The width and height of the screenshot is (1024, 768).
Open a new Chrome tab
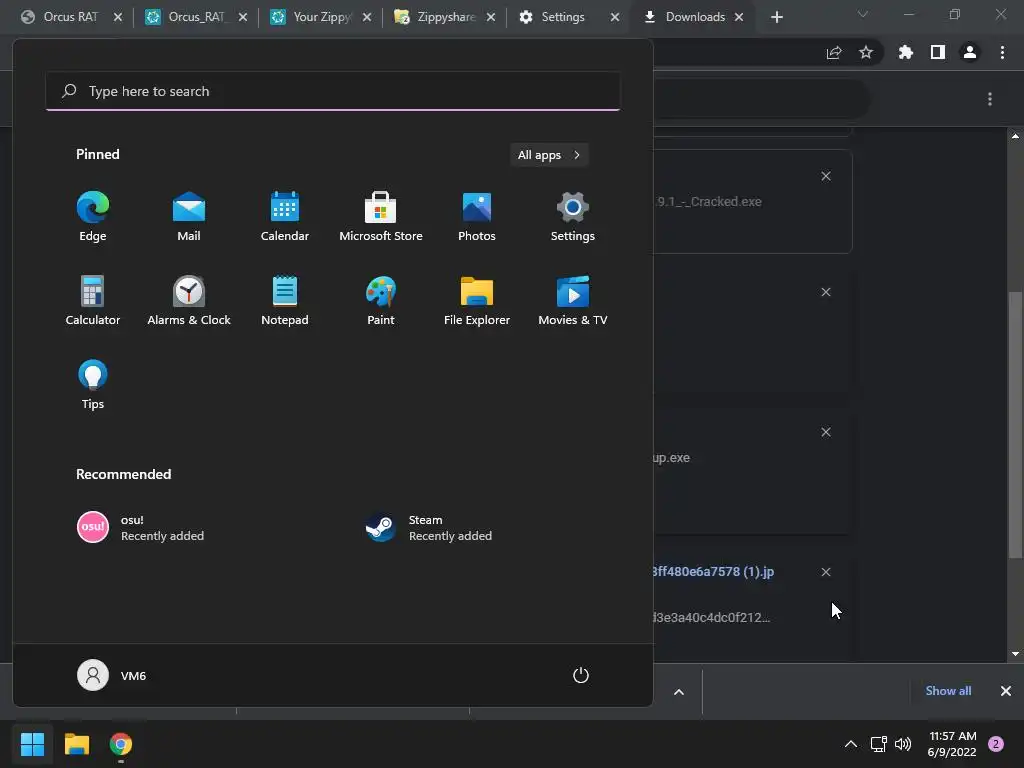776,18
